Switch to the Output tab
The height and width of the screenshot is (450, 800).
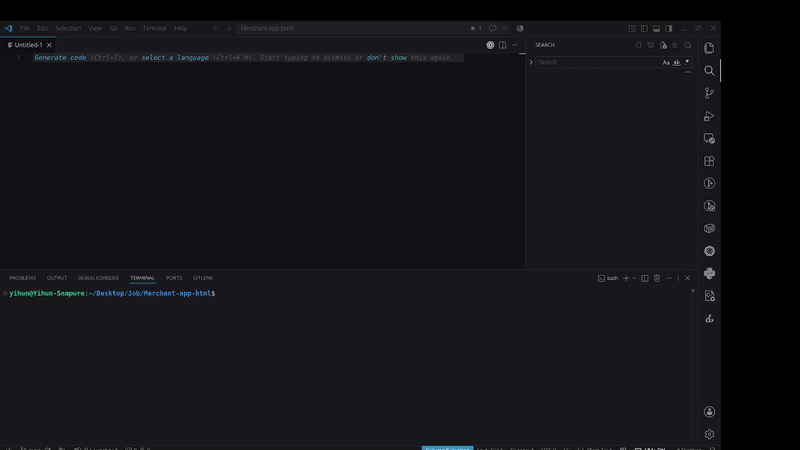point(57,278)
